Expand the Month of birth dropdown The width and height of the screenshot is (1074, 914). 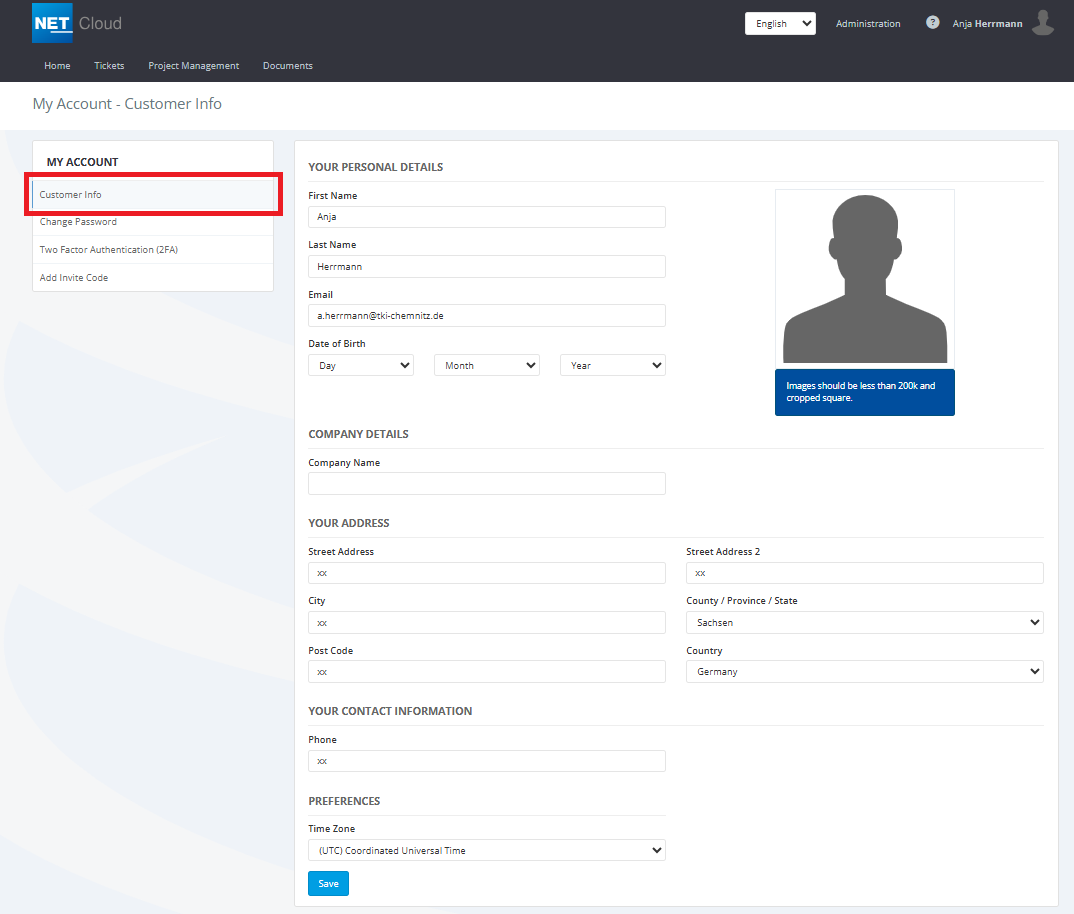tap(486, 365)
